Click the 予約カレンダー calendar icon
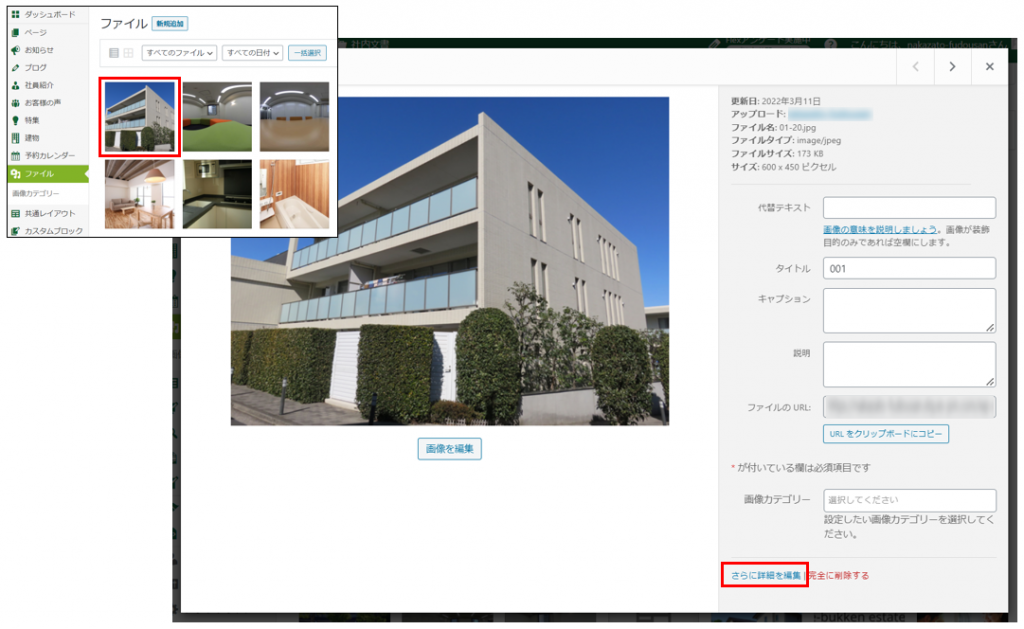 point(15,155)
